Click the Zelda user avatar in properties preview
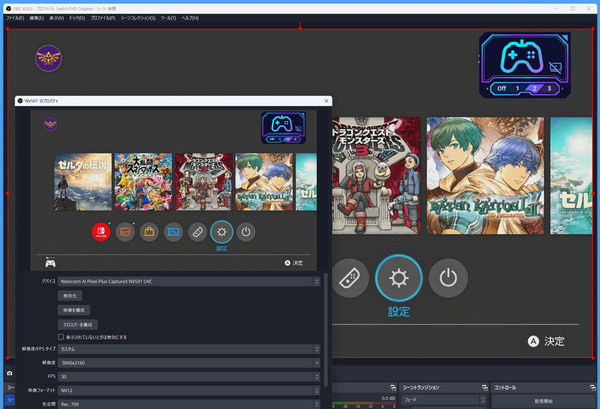600x409 pixels. click(50, 124)
